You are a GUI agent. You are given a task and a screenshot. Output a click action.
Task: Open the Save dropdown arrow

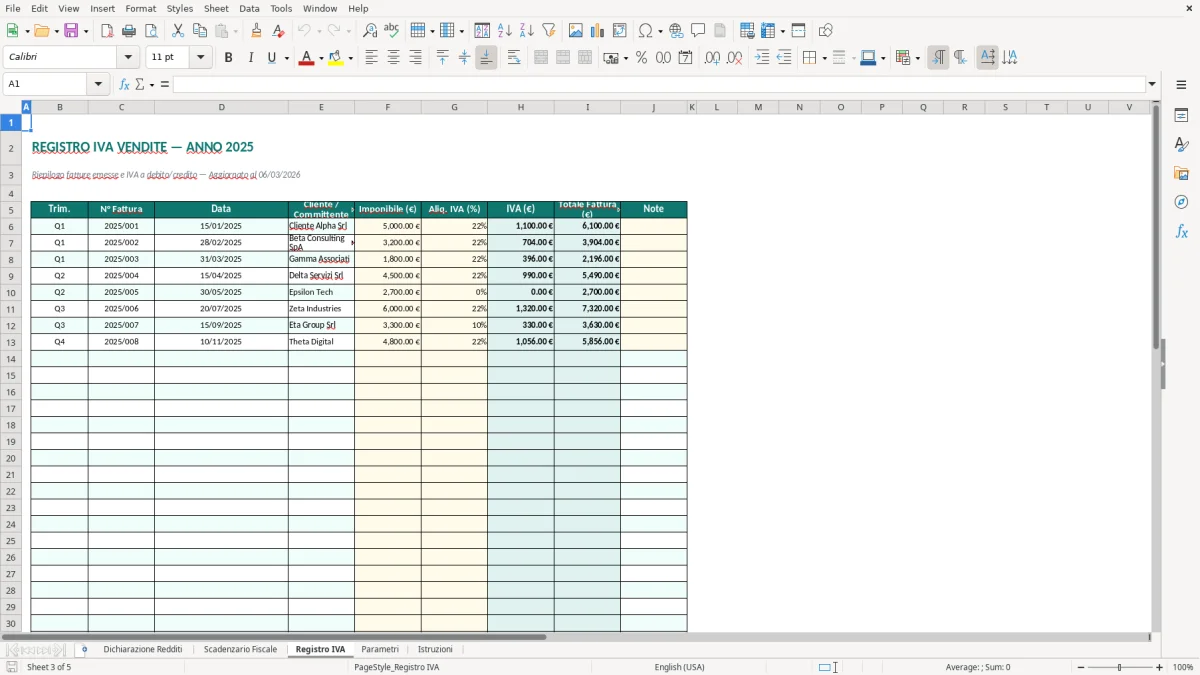[85, 31]
